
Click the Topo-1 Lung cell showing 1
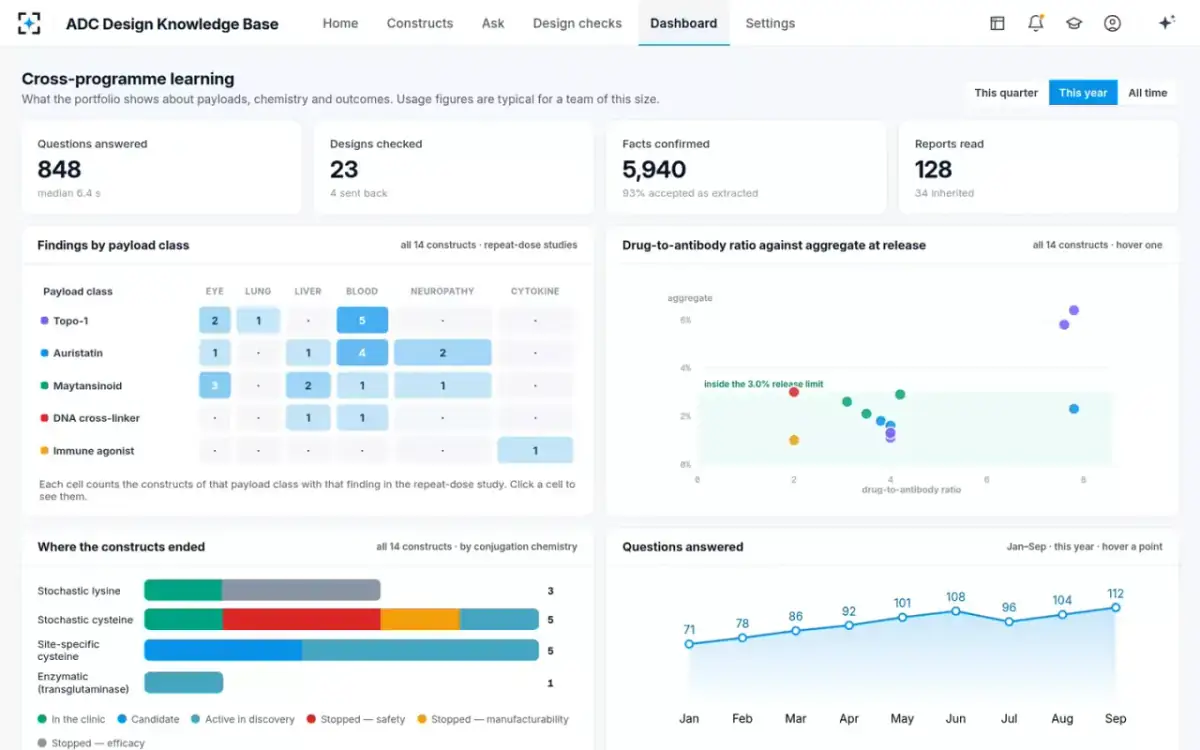258,321
